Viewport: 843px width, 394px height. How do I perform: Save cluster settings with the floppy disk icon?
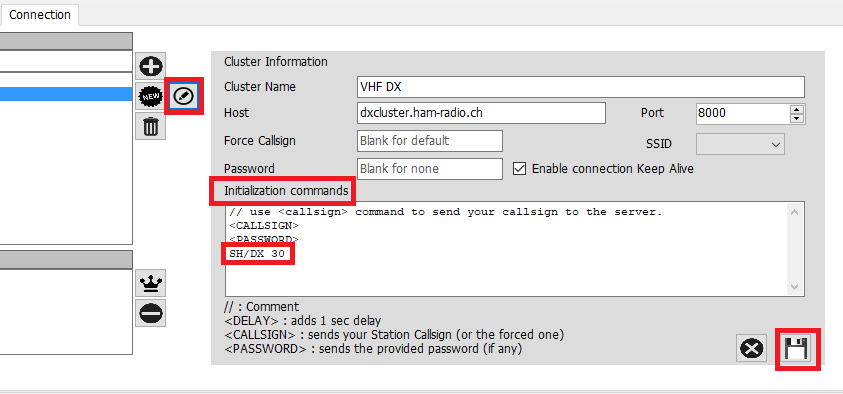click(797, 349)
